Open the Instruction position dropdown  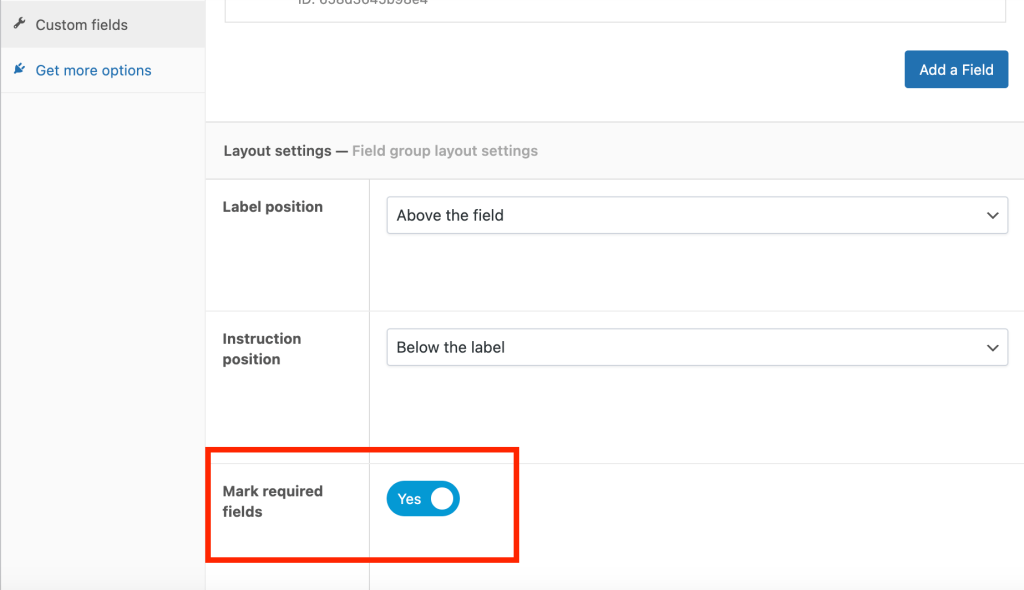(697, 347)
